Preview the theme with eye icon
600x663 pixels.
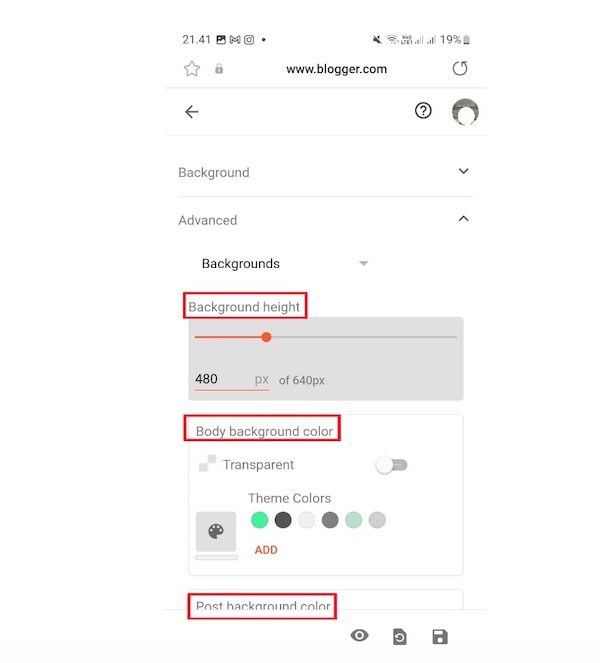[359, 636]
